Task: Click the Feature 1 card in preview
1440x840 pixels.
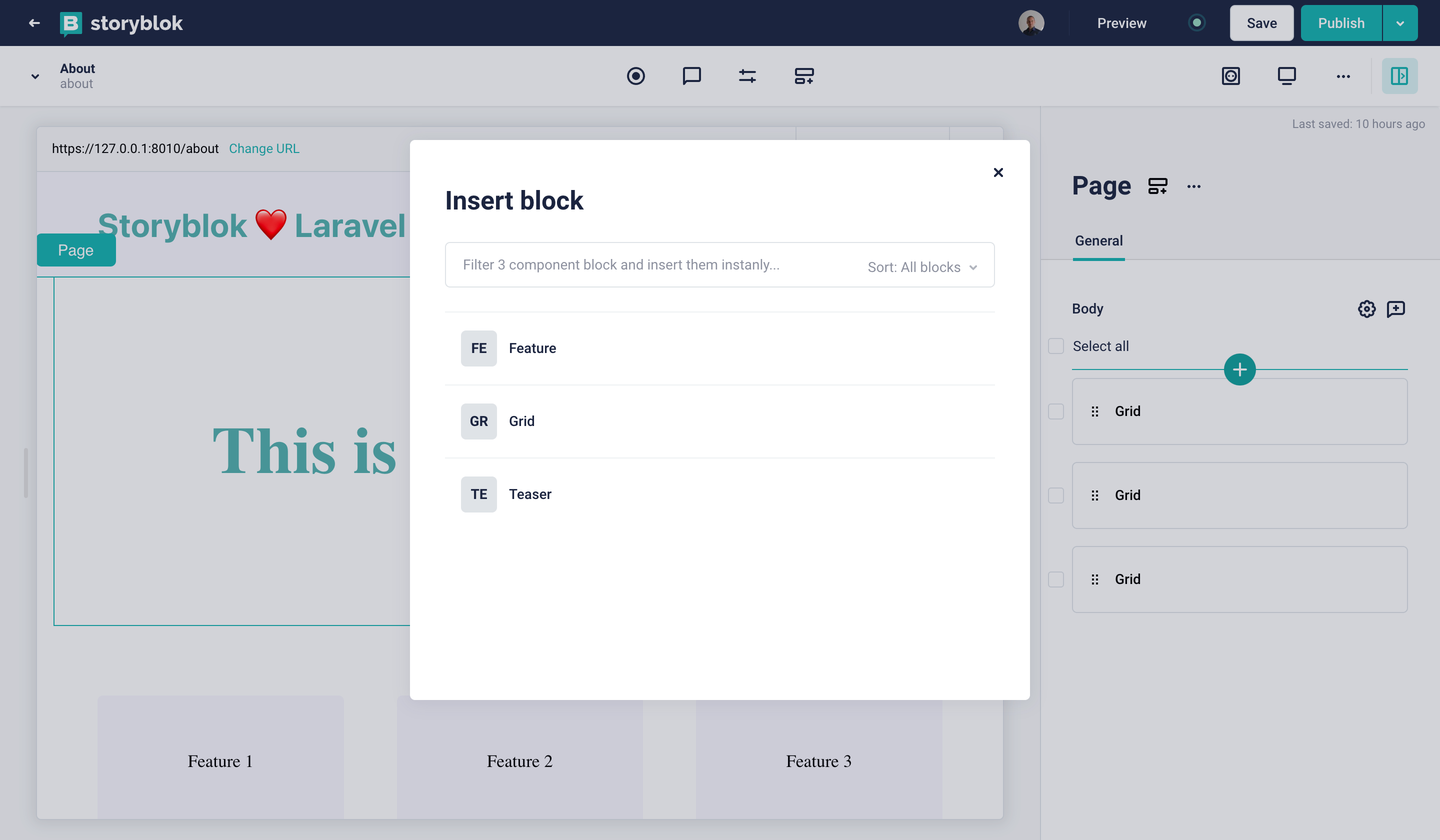Action: click(x=220, y=757)
